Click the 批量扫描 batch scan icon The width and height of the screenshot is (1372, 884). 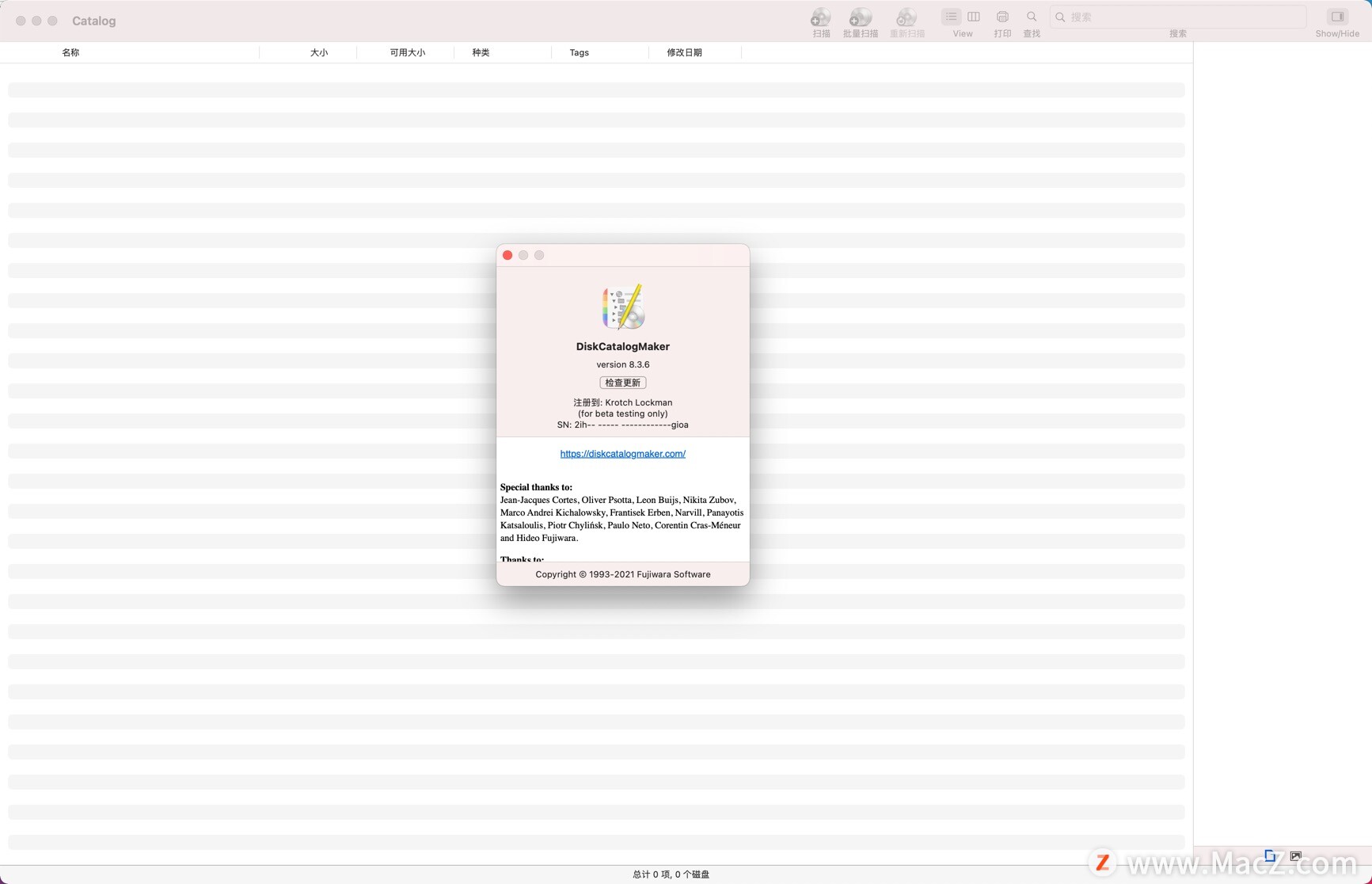(x=860, y=17)
